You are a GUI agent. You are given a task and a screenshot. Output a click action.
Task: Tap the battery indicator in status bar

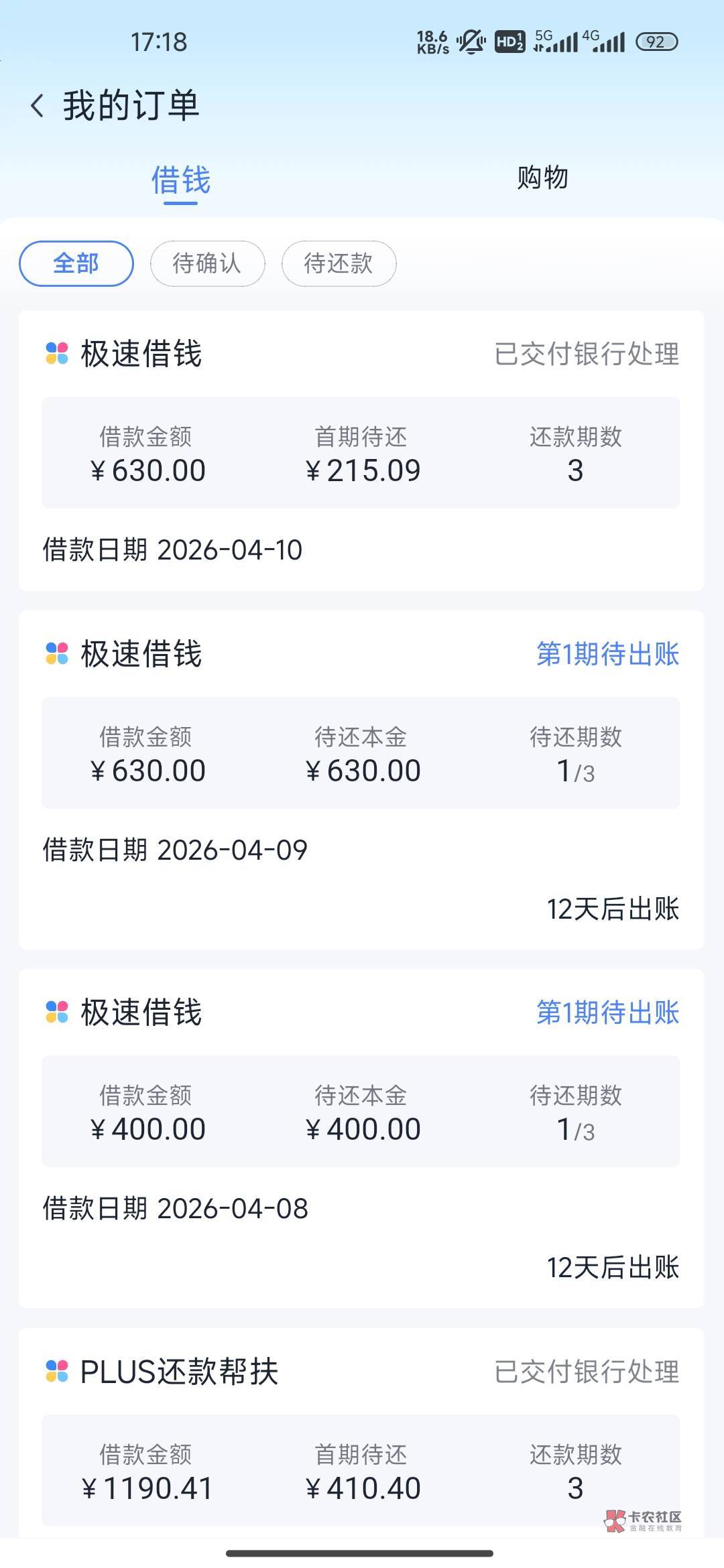tap(656, 42)
